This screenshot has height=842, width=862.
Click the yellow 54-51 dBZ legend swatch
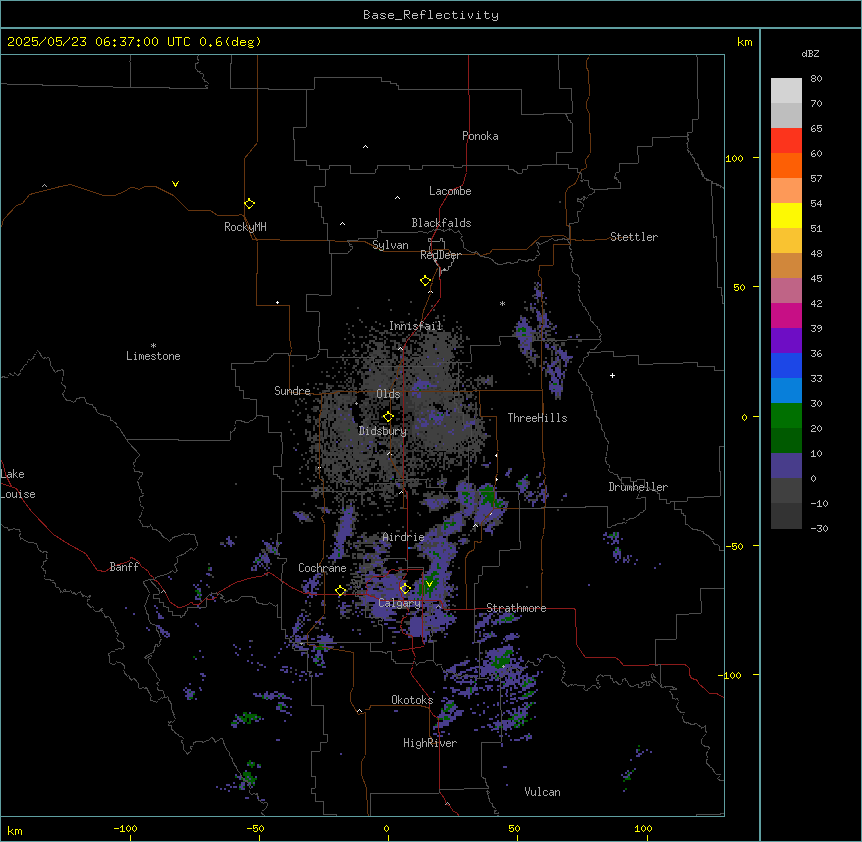click(x=786, y=215)
